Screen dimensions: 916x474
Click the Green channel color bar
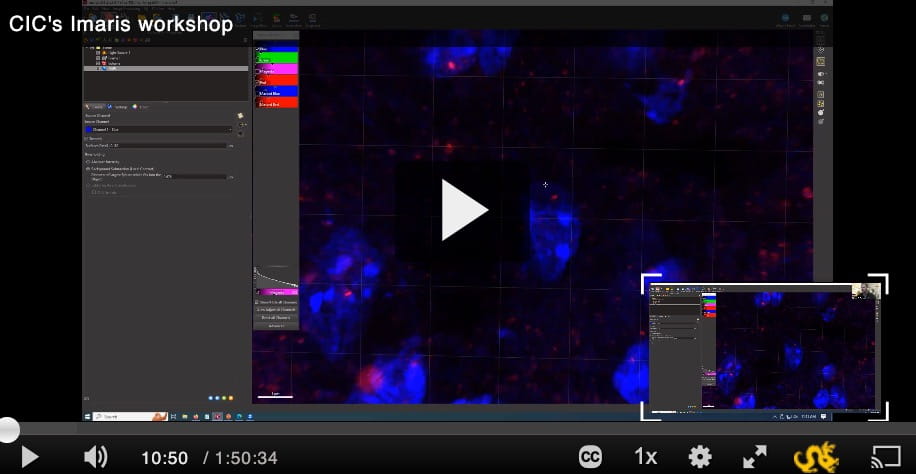(x=277, y=58)
